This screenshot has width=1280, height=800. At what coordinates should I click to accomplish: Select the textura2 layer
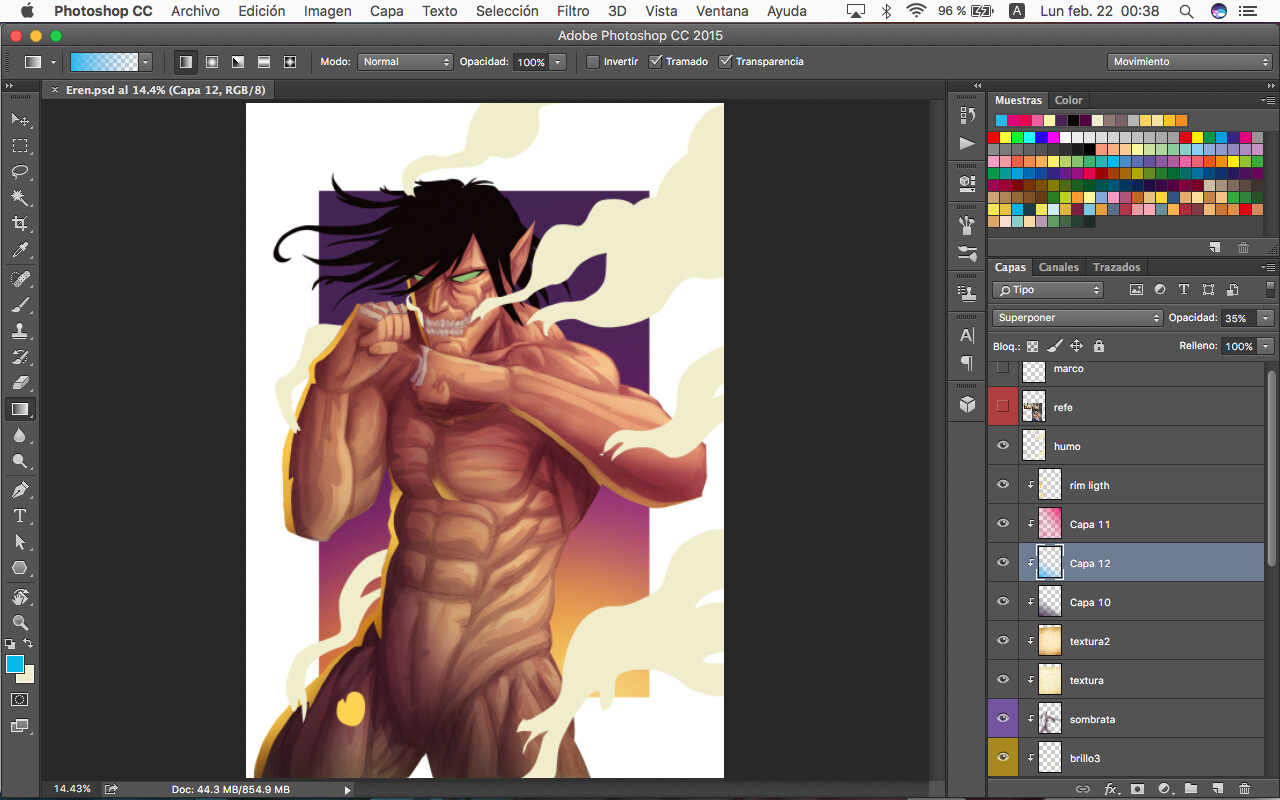pyautogui.click(x=1141, y=641)
